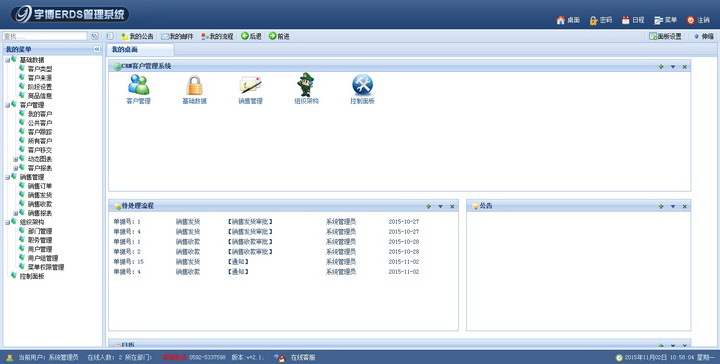
Task: Expand the 动态图表 tree node
Action: (x=16, y=159)
